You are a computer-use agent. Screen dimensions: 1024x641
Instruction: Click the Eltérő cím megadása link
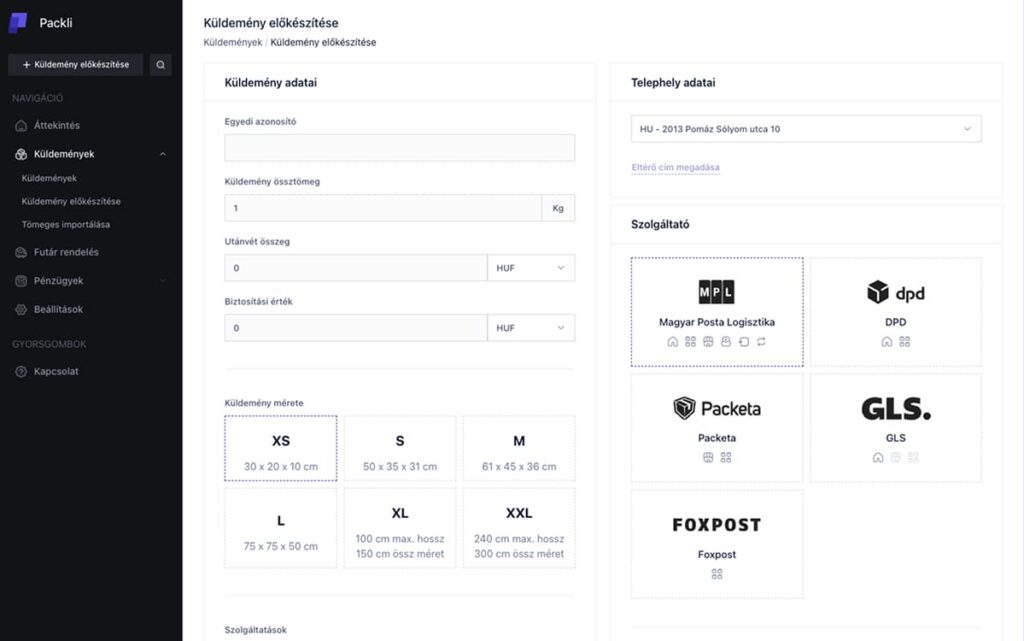675,167
